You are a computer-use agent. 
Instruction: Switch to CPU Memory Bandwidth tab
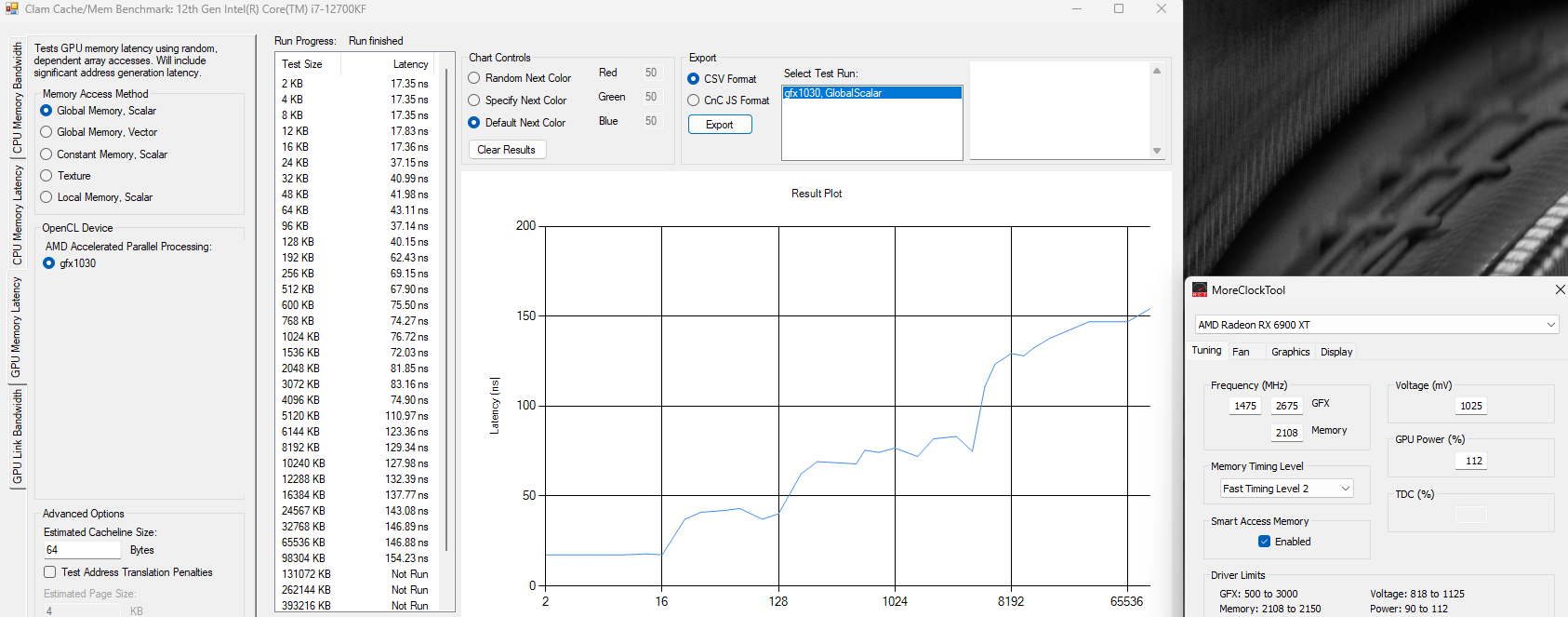(17, 99)
